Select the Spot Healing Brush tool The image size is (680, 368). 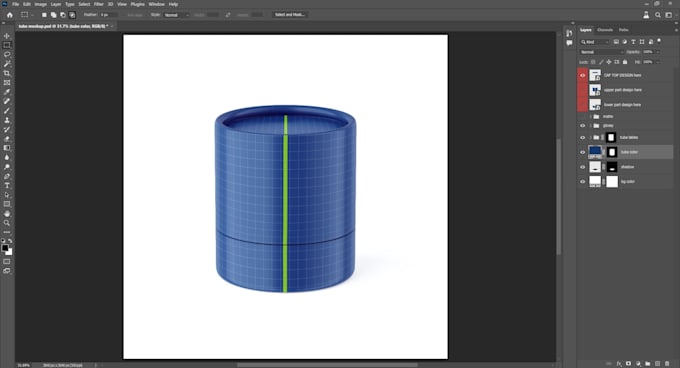(x=7, y=101)
